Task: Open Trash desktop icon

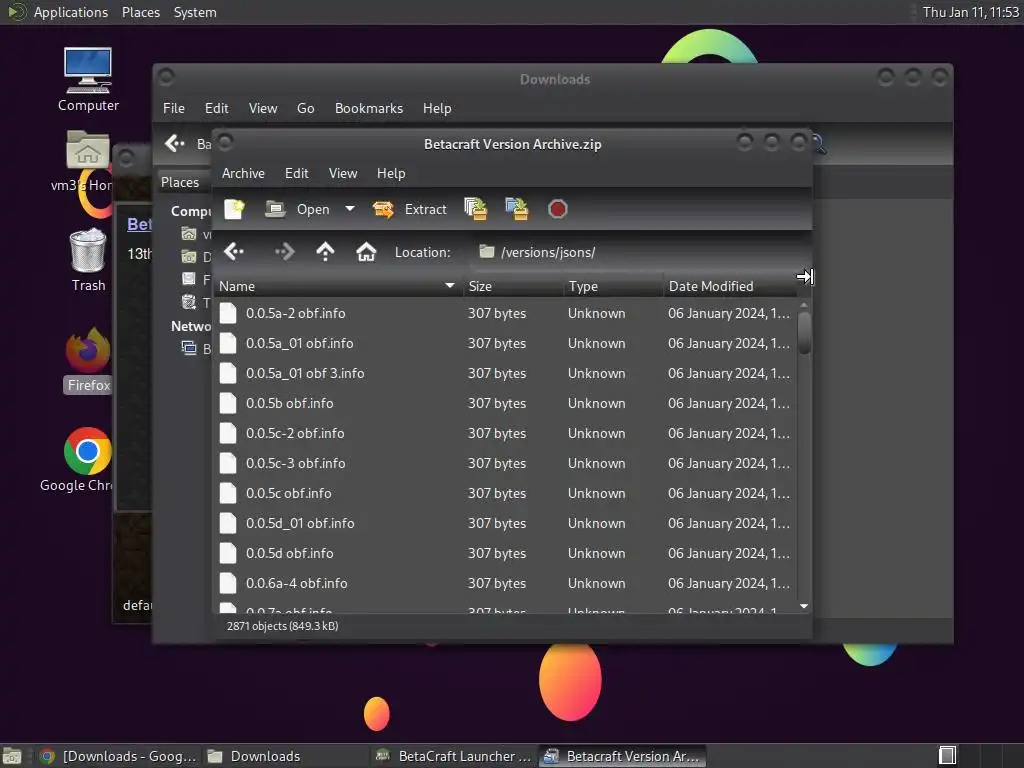Action: point(88,260)
